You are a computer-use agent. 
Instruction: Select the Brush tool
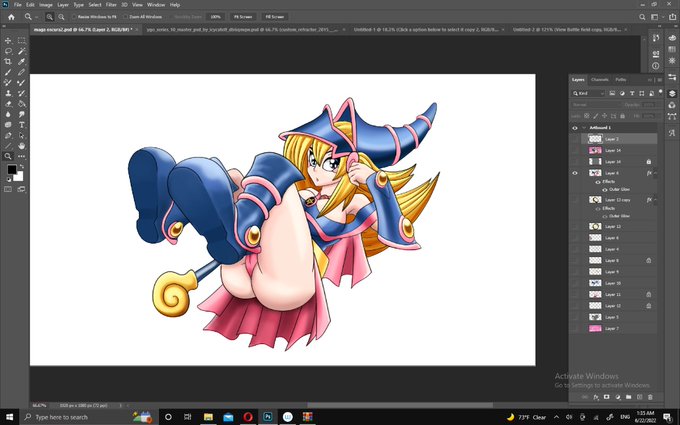pos(8,72)
